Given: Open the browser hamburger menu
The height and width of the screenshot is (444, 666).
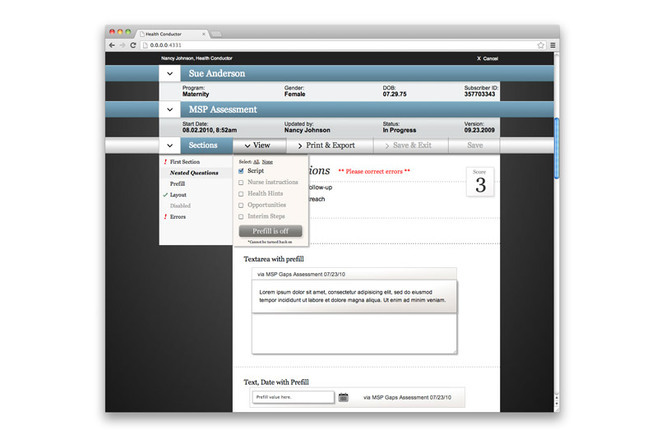Looking at the screenshot, I should (553, 45).
